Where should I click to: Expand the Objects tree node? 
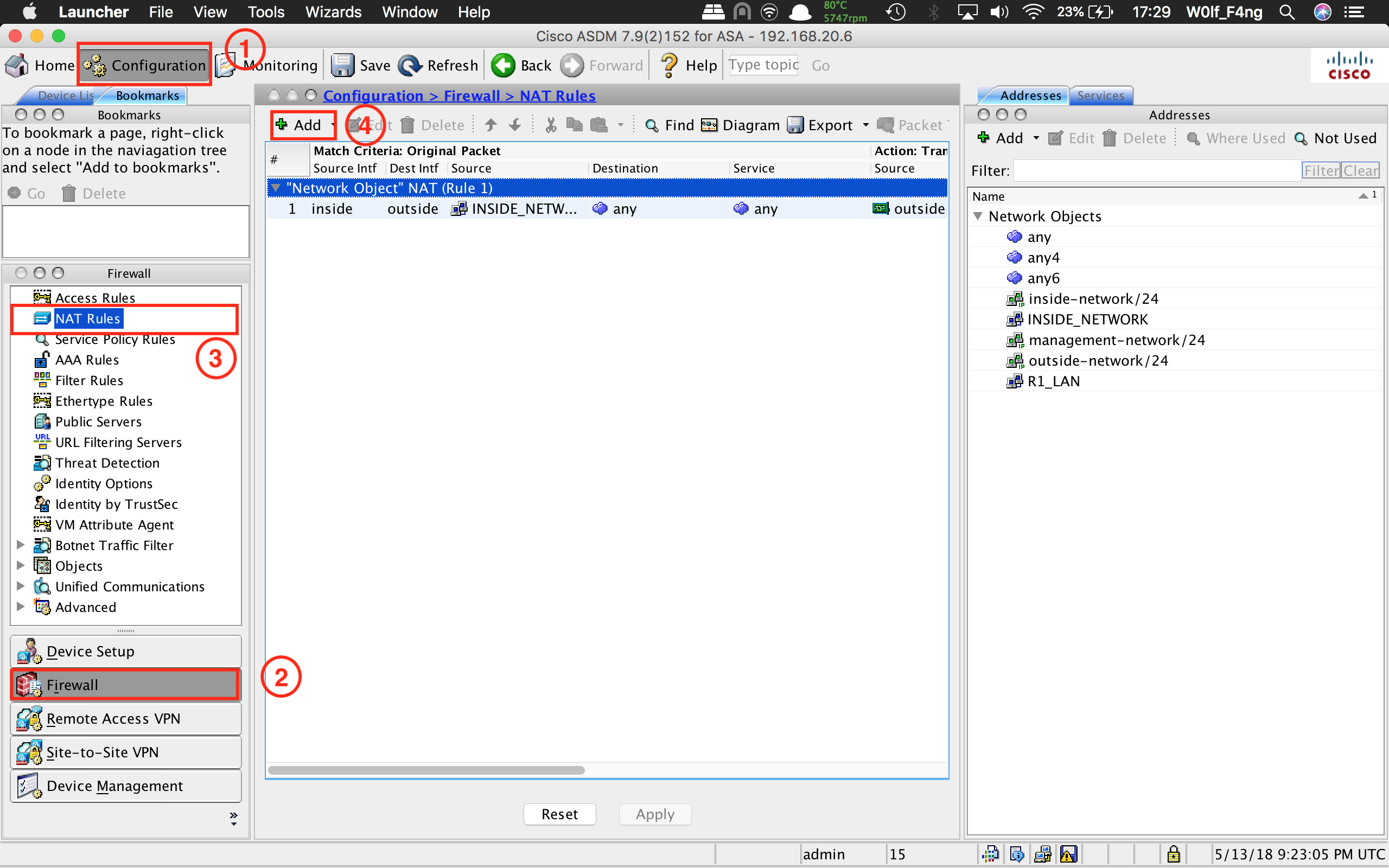(21, 565)
